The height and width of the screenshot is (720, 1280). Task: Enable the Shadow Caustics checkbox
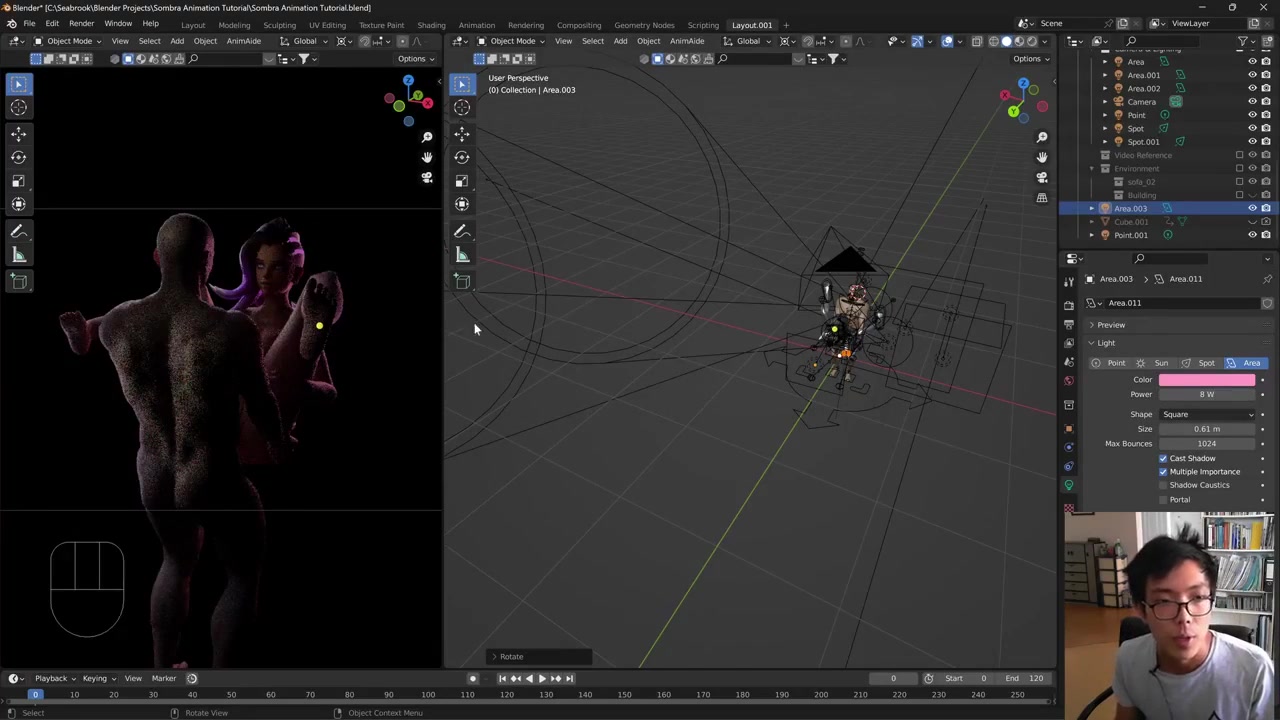click(x=1163, y=485)
